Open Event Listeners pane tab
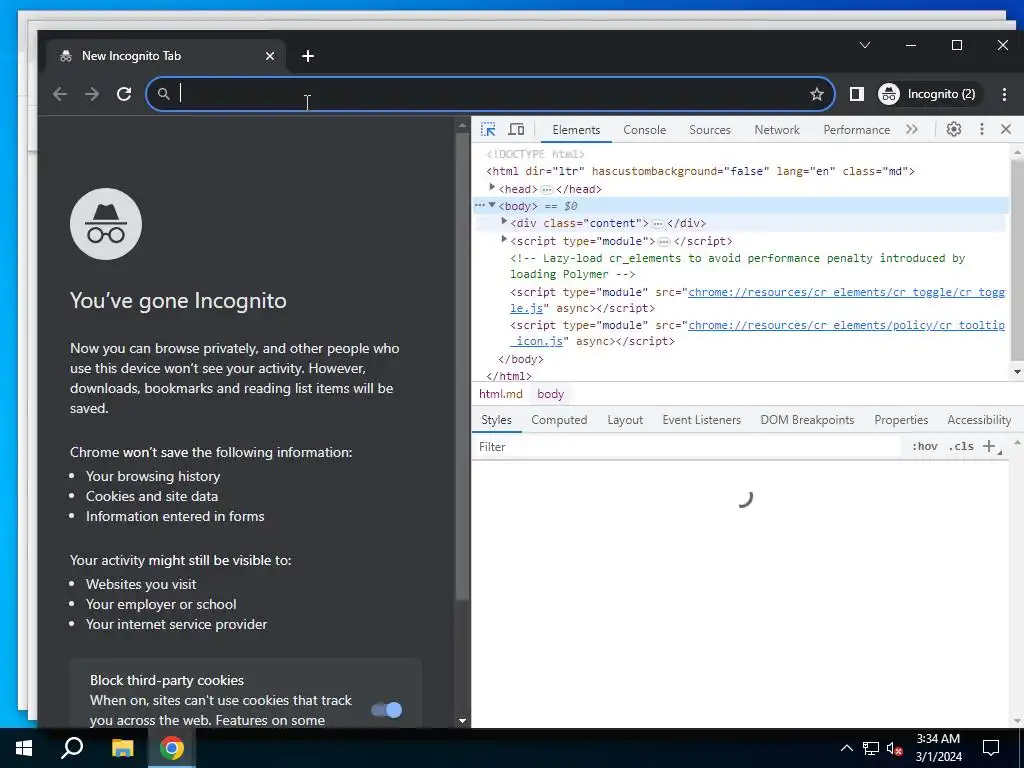Viewport: 1024px width, 768px height. [x=701, y=420]
